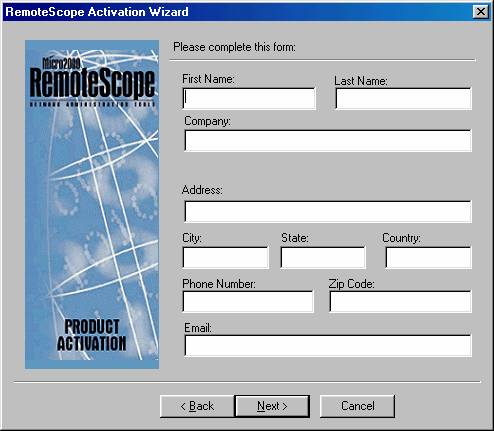Select the Company input field

[x=328, y=141]
